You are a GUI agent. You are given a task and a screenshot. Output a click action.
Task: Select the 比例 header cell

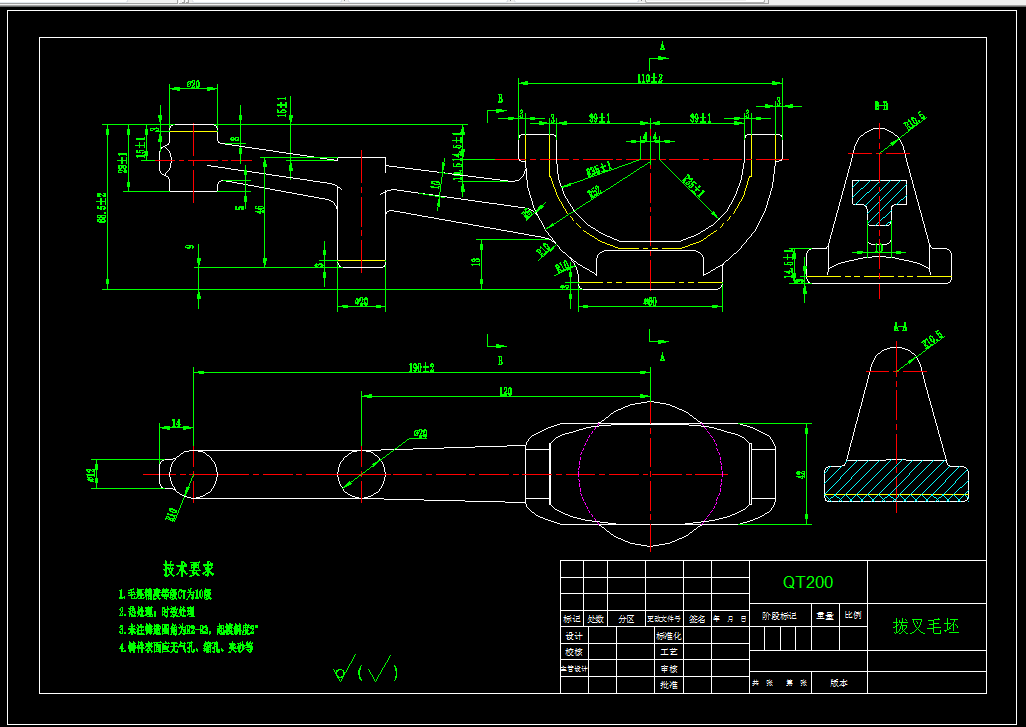coord(853,616)
